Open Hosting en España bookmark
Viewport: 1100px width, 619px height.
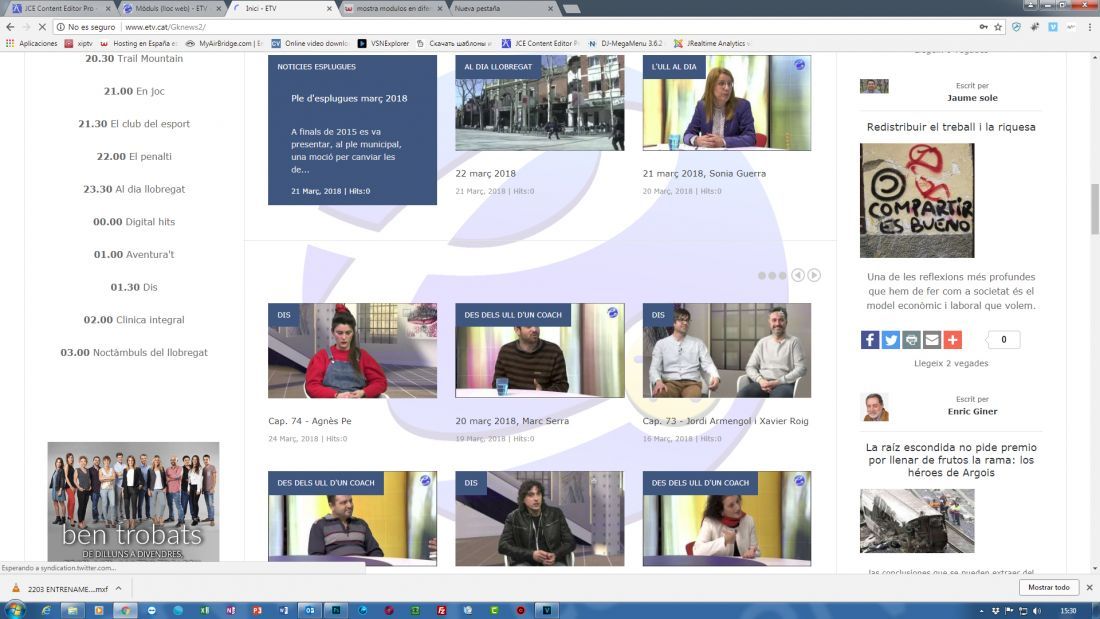pyautogui.click(x=139, y=44)
